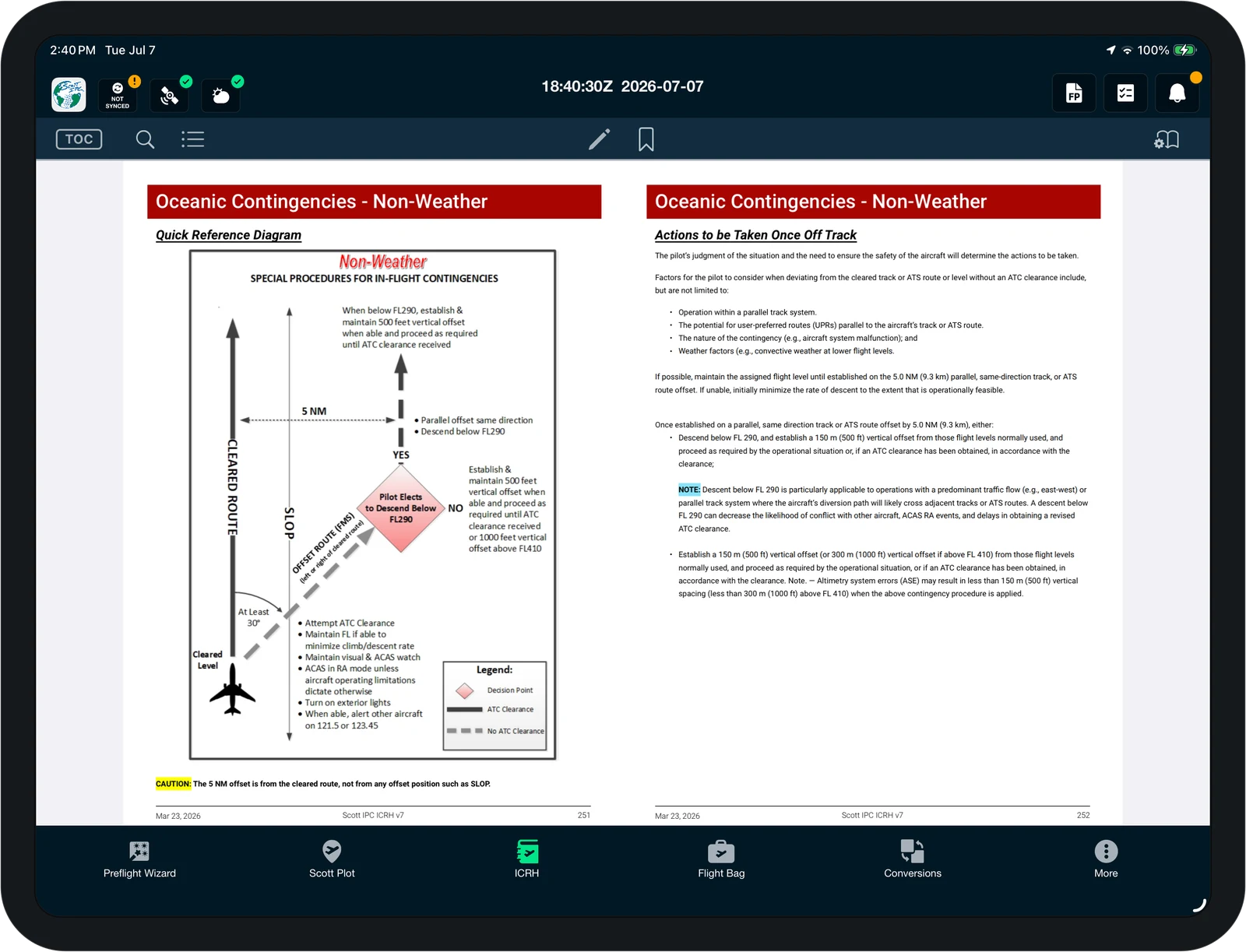The height and width of the screenshot is (952, 1246).
Task: Open the More tab
Action: [x=1106, y=859]
